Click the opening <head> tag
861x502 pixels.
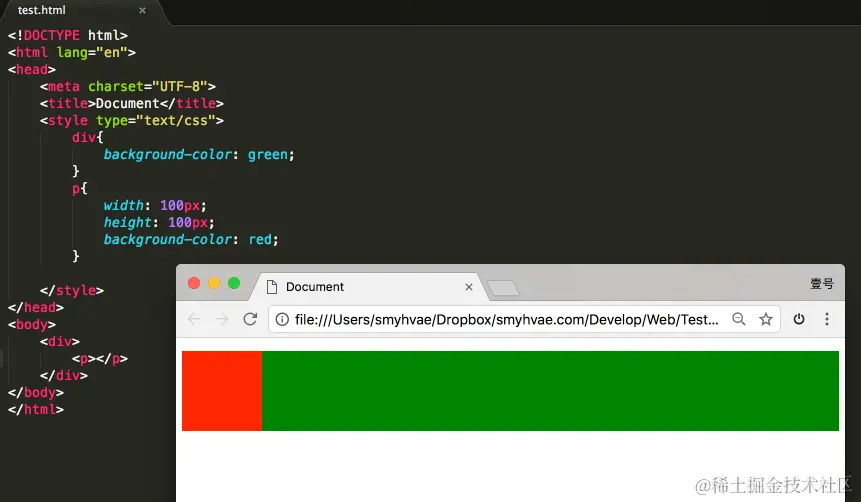32,69
